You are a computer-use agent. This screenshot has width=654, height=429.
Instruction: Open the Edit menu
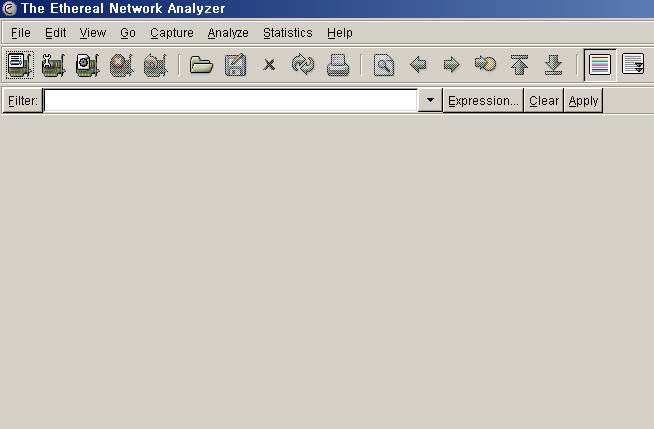55,33
